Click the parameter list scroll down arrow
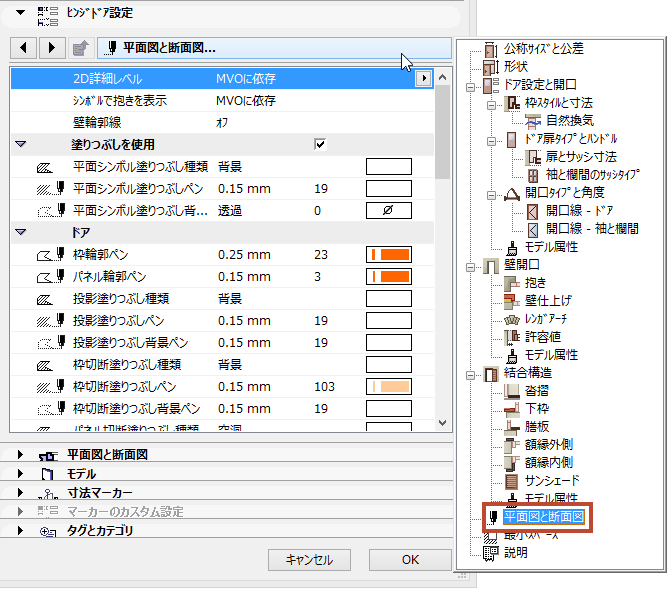Image resolution: width=668 pixels, height=592 pixels. 442,423
